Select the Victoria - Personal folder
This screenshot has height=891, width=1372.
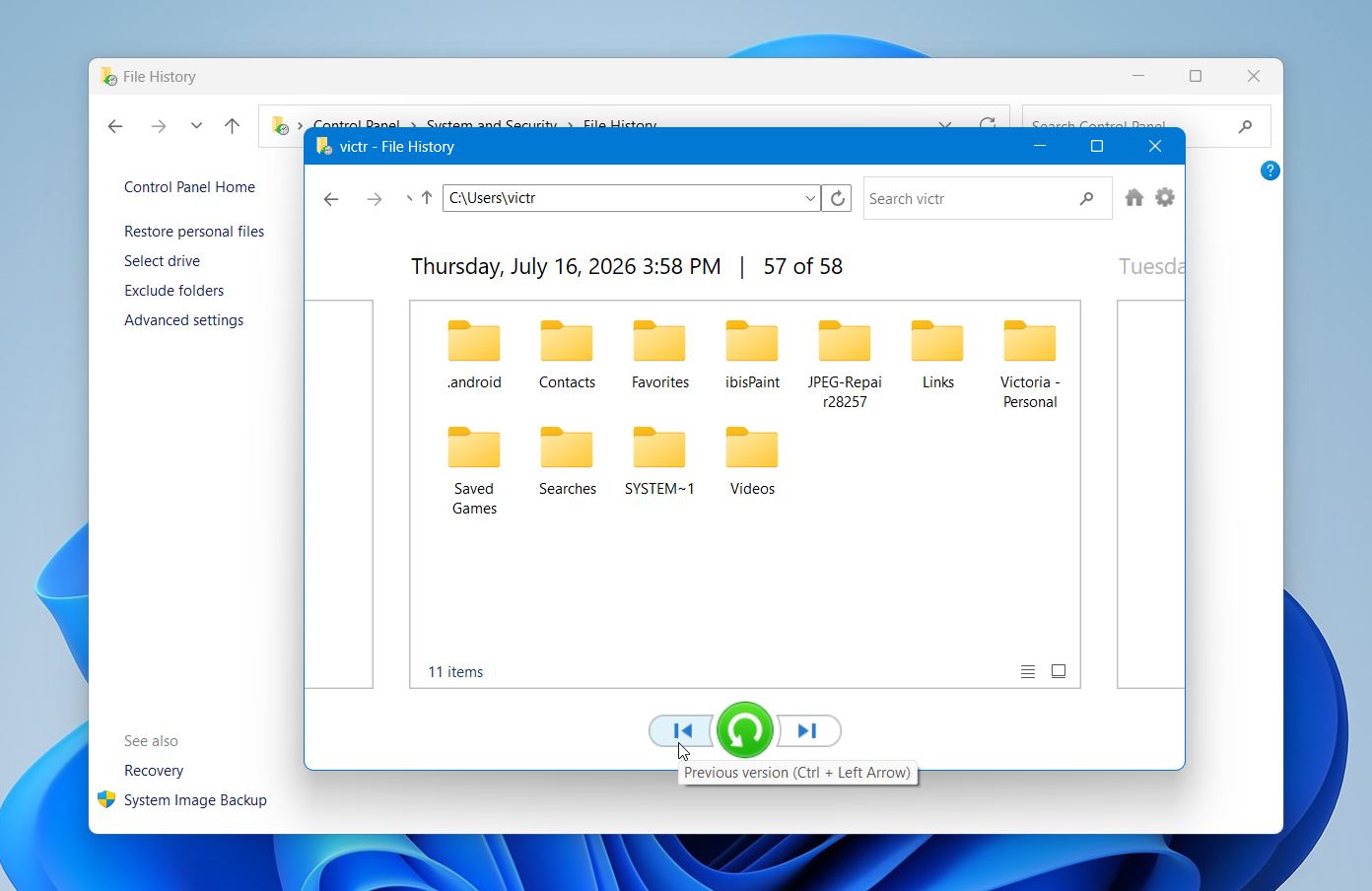tap(1030, 365)
